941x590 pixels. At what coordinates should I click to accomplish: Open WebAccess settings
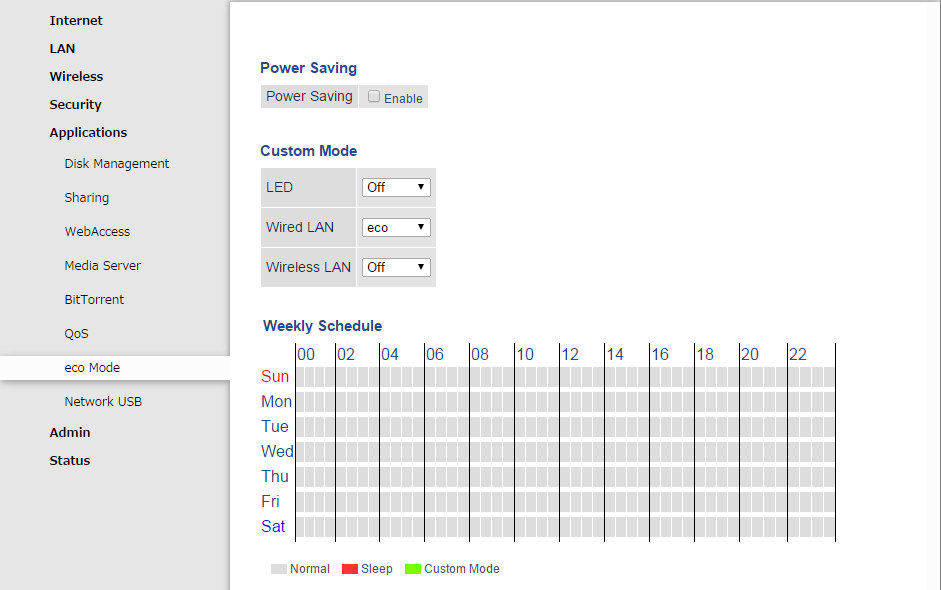(97, 232)
